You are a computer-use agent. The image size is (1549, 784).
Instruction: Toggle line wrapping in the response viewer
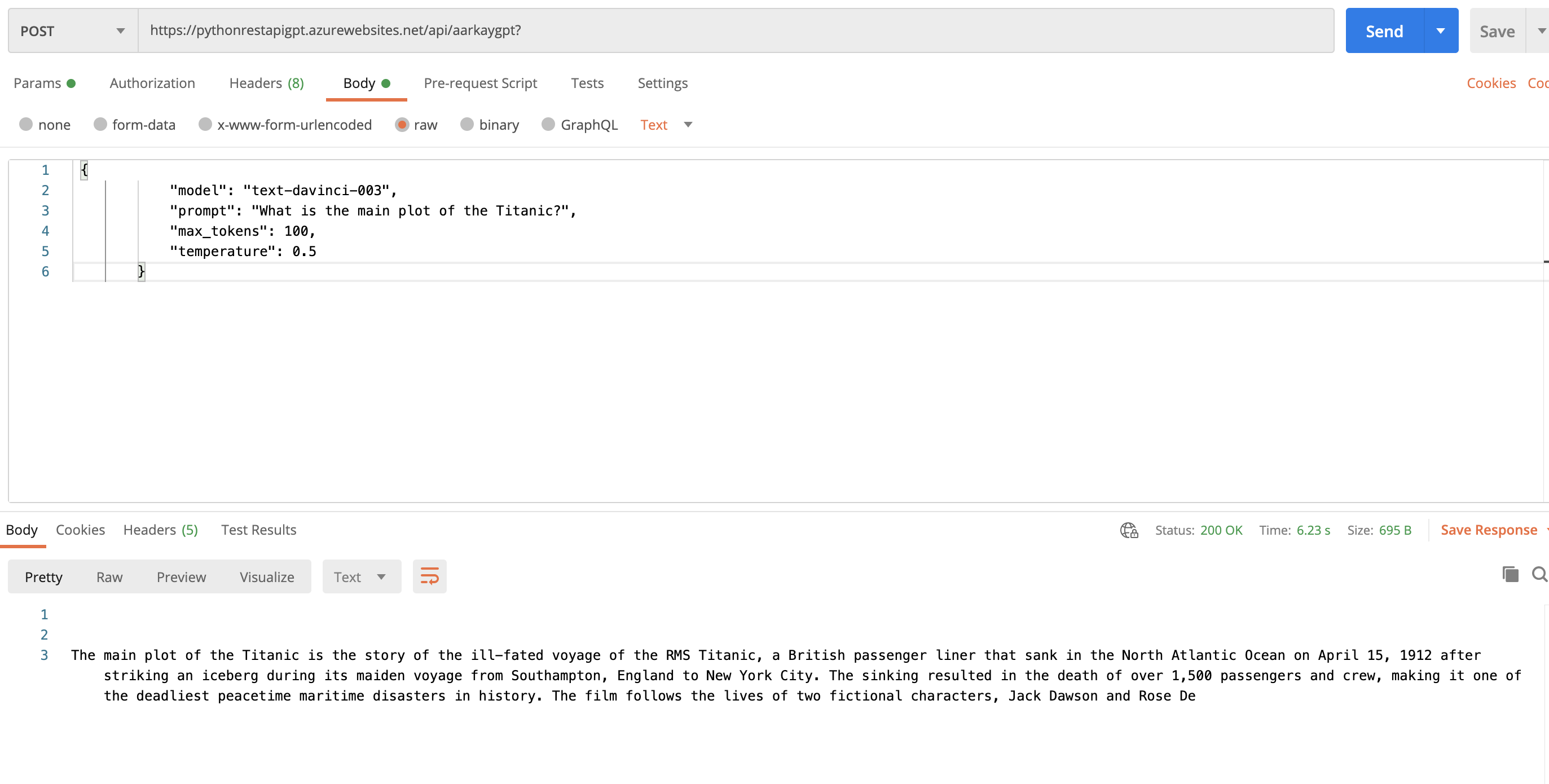[x=429, y=575]
